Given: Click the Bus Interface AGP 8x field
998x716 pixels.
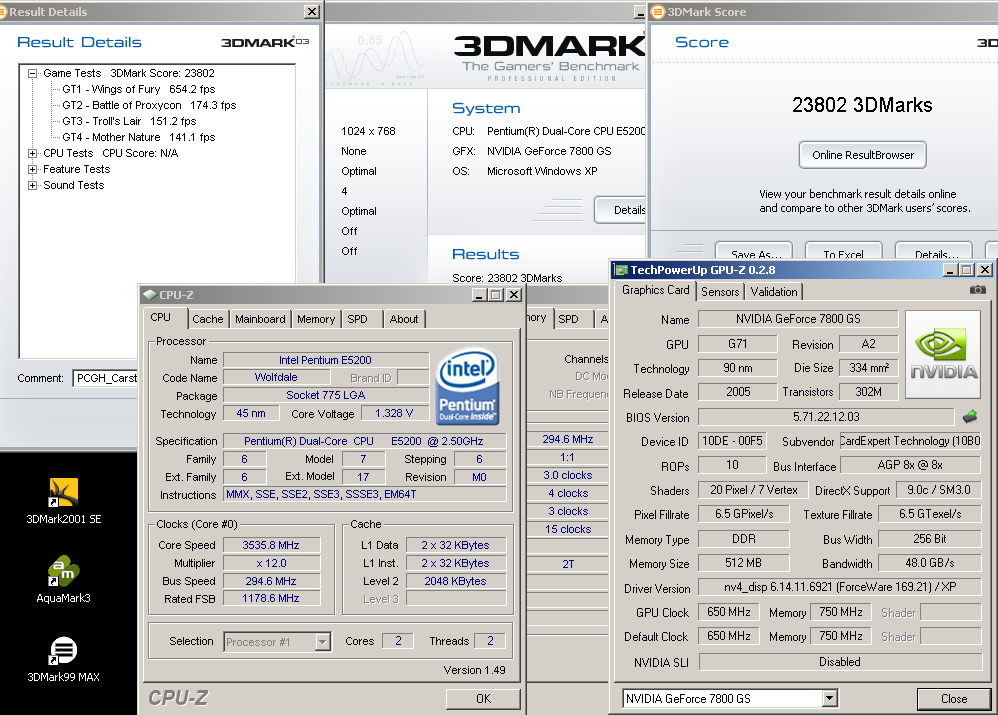Looking at the screenshot, I should pos(910,465).
